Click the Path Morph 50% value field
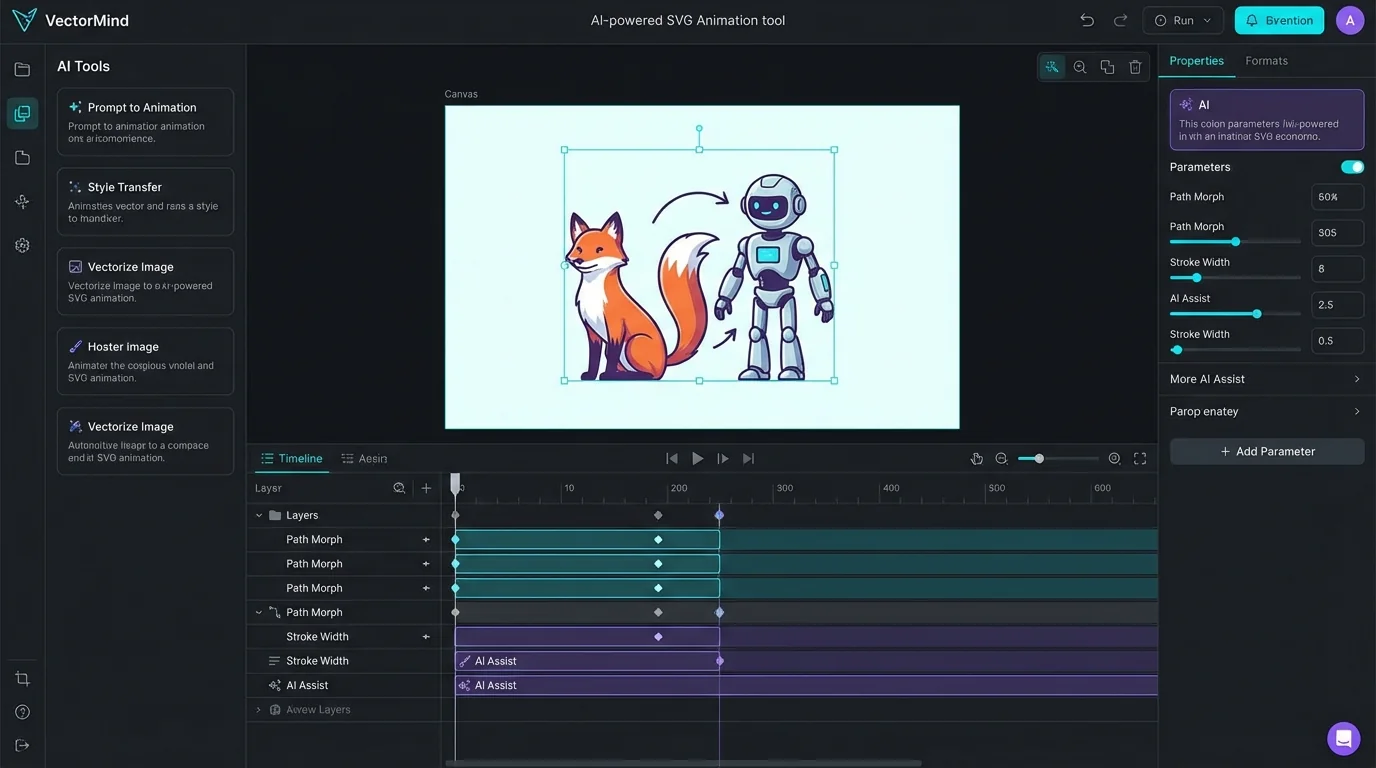The width and height of the screenshot is (1376, 768). coord(1337,197)
